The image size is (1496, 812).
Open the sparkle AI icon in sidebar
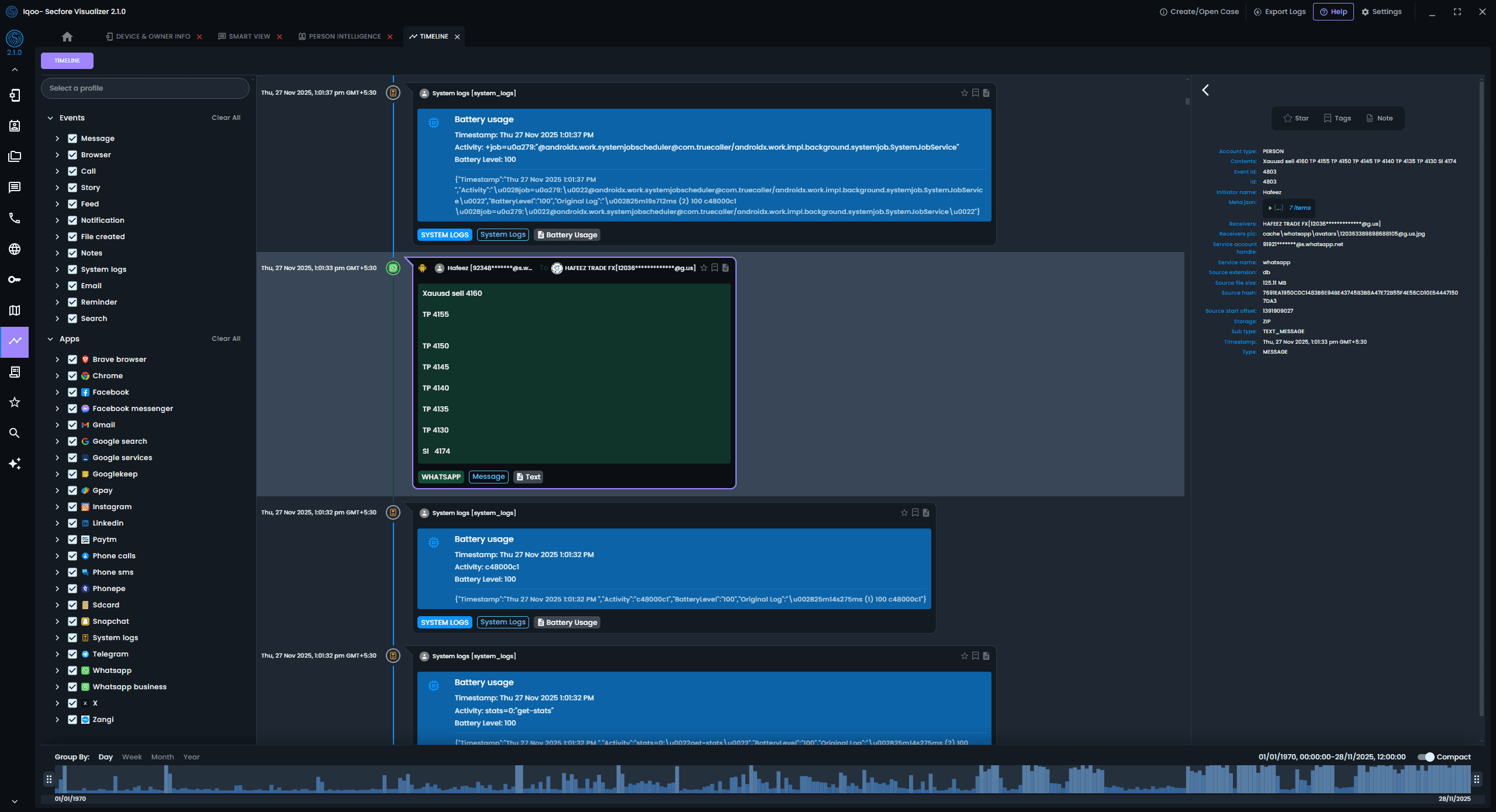tap(15, 464)
